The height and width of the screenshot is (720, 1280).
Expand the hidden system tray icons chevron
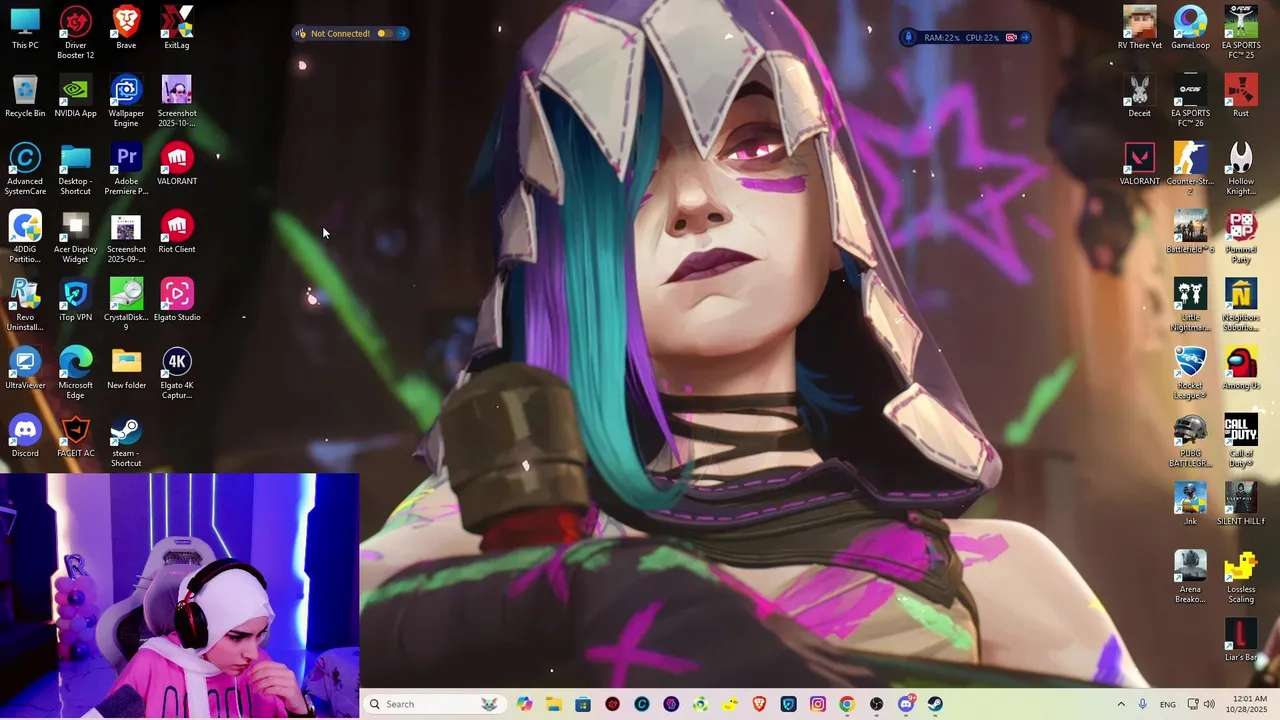pos(1120,704)
